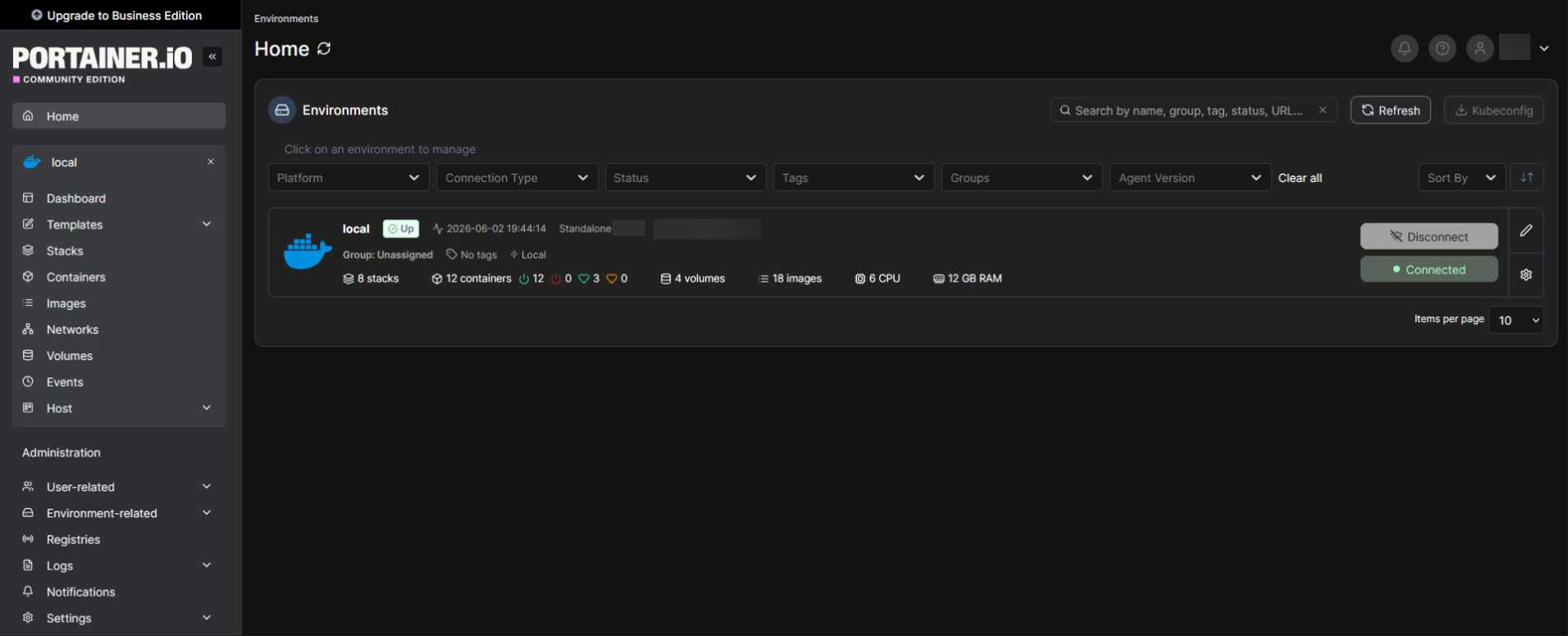The width and height of the screenshot is (1568, 636).
Task: Expand the Settings chevron
Action: click(207, 617)
